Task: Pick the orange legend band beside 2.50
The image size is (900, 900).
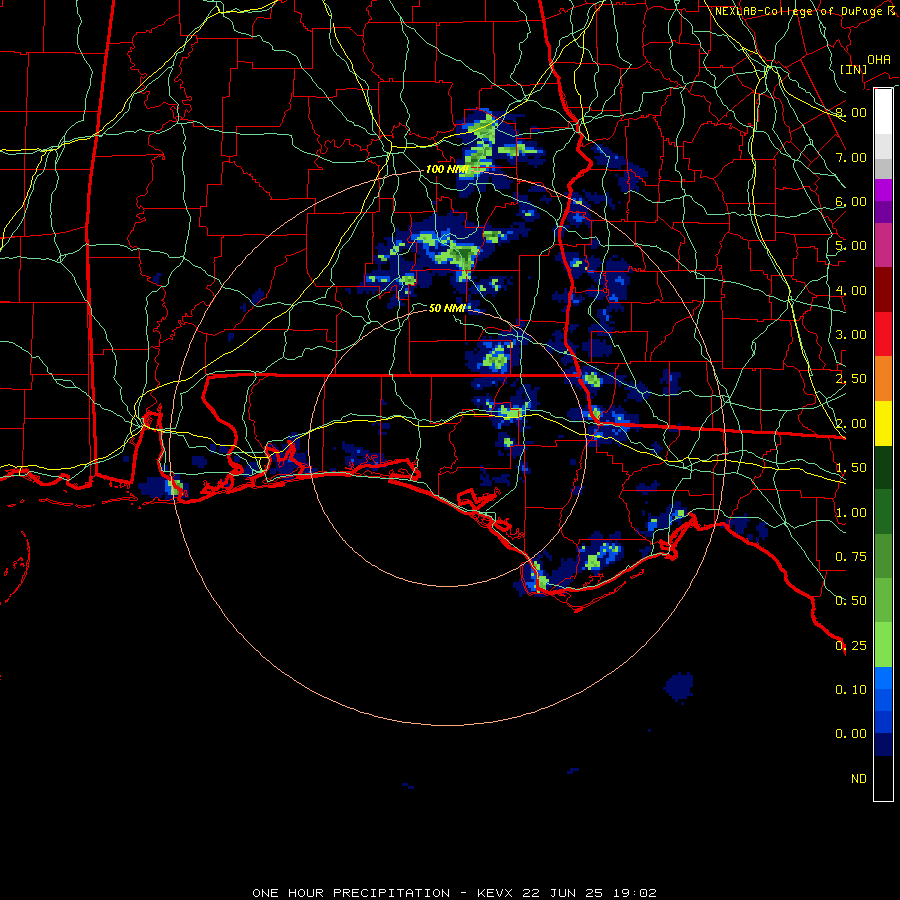Action: pyautogui.click(x=883, y=379)
